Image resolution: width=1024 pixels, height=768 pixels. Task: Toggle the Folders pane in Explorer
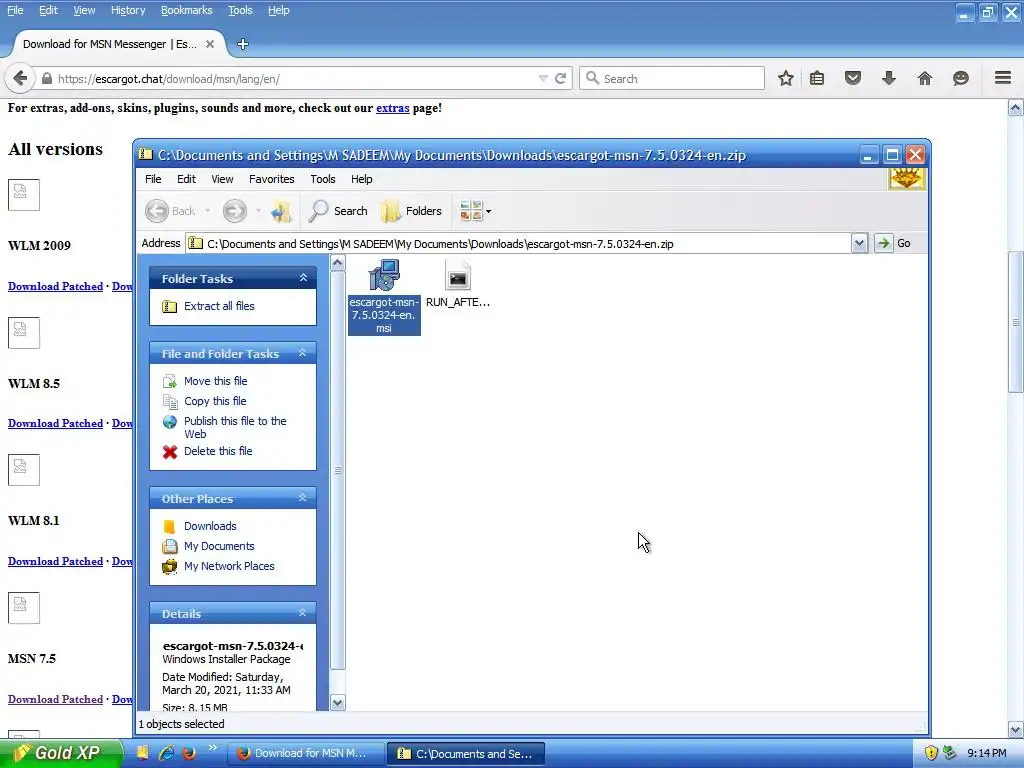click(411, 211)
